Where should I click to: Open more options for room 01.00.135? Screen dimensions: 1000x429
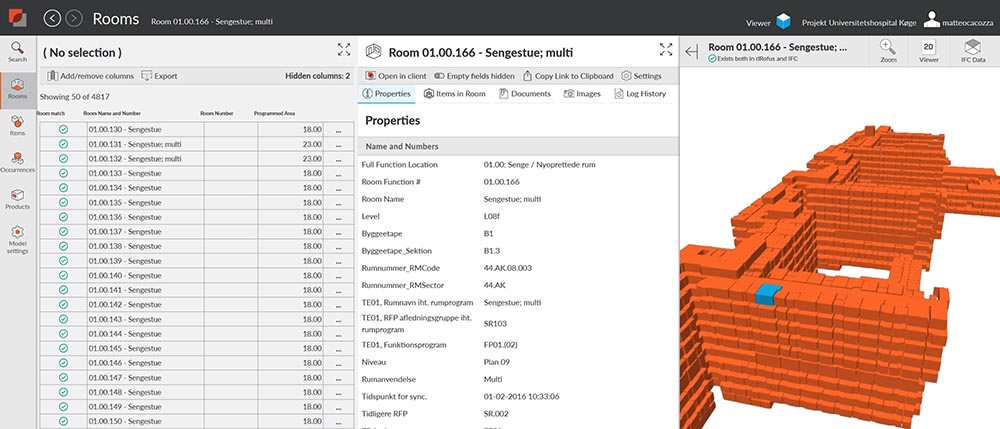point(339,203)
